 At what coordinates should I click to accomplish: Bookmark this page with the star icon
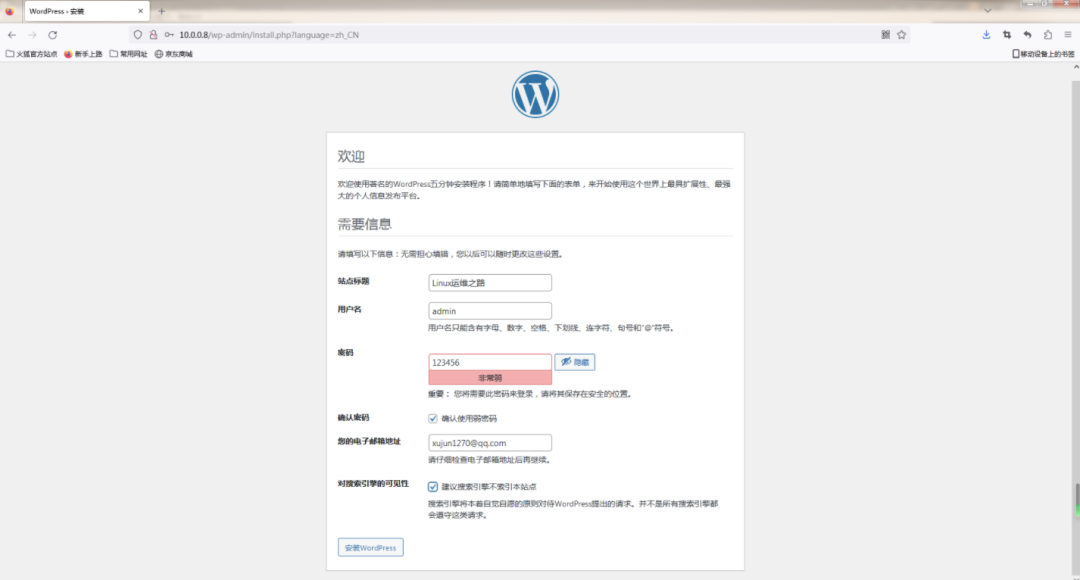(x=901, y=34)
